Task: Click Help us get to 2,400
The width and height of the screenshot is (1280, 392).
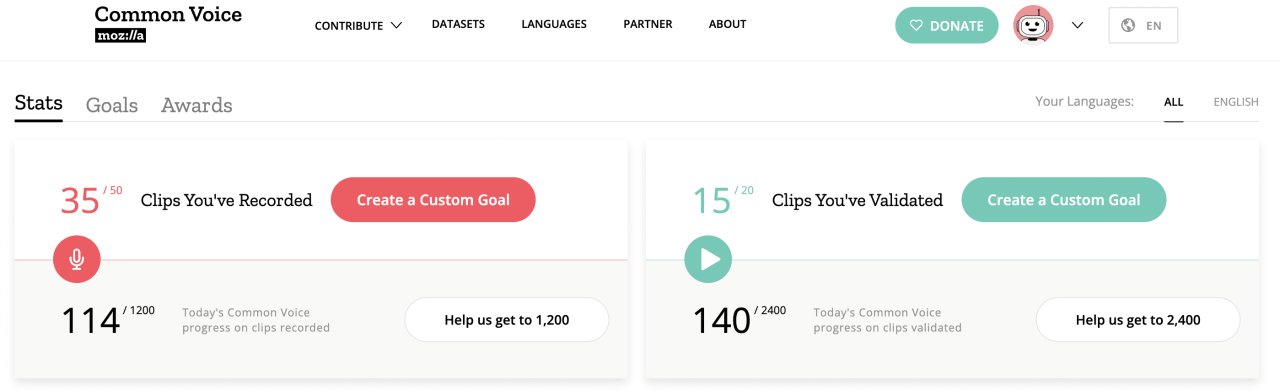Action: click(x=1138, y=320)
